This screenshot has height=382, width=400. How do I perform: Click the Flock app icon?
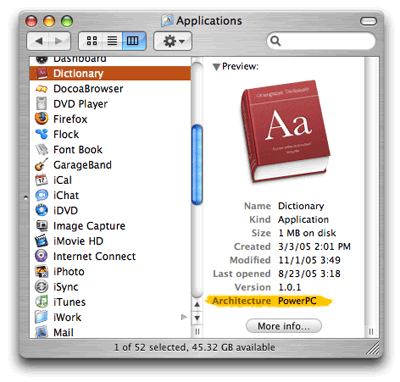[x=42, y=134]
